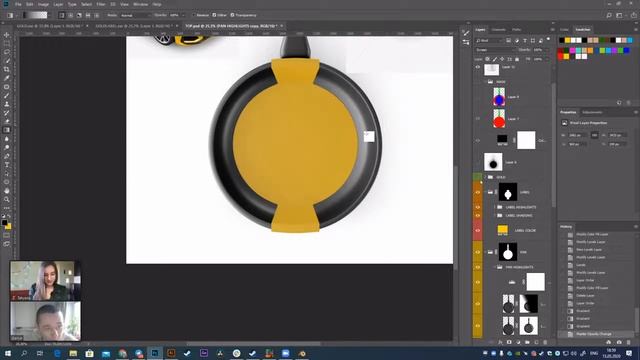Screen dimensions: 640x360
Task: Expand the LABEL SHADOWS group
Action: pyautogui.click(x=495, y=215)
